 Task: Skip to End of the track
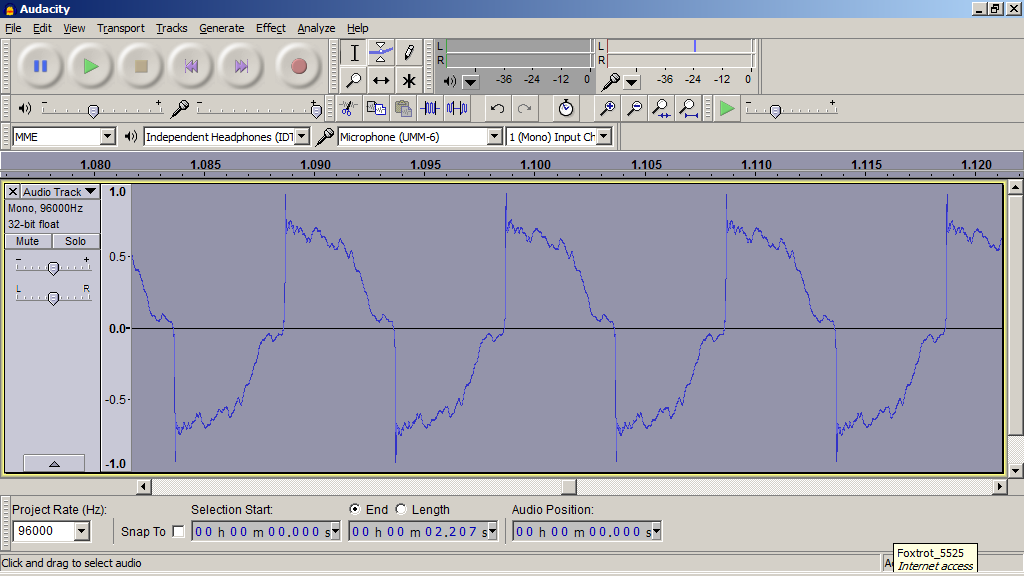tap(242, 66)
